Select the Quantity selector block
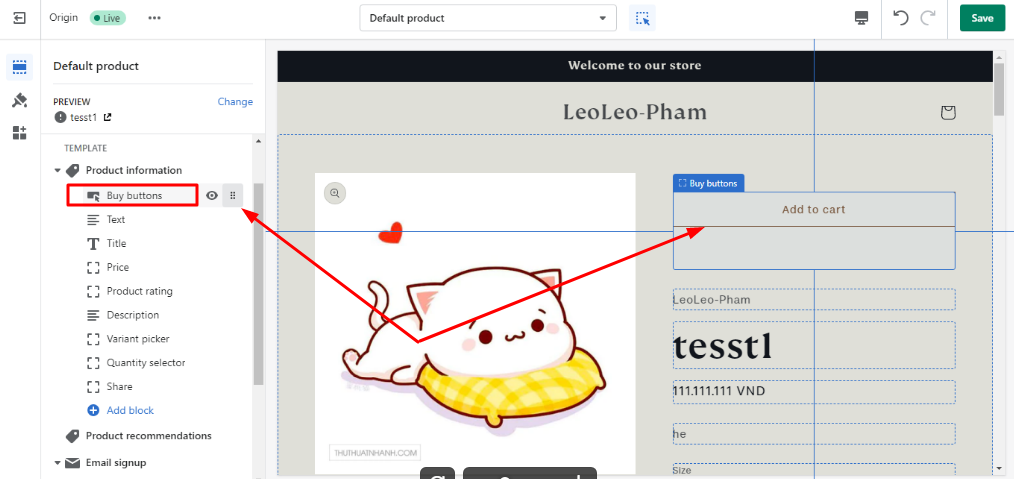 click(146, 363)
